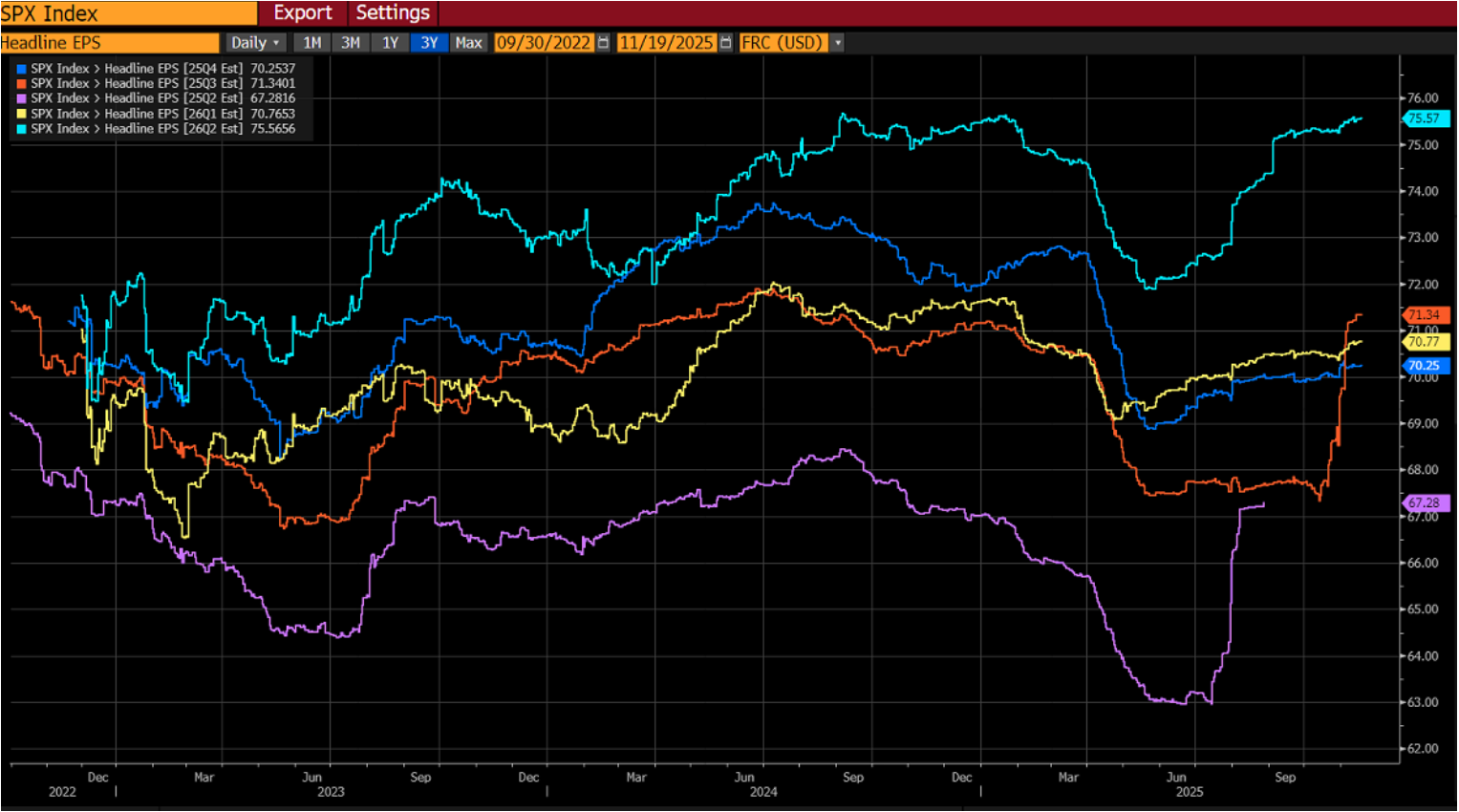This screenshot has width=1459, height=812.
Task: Open the FRC (USD) currency dropdown arrow
Action: coord(838,43)
